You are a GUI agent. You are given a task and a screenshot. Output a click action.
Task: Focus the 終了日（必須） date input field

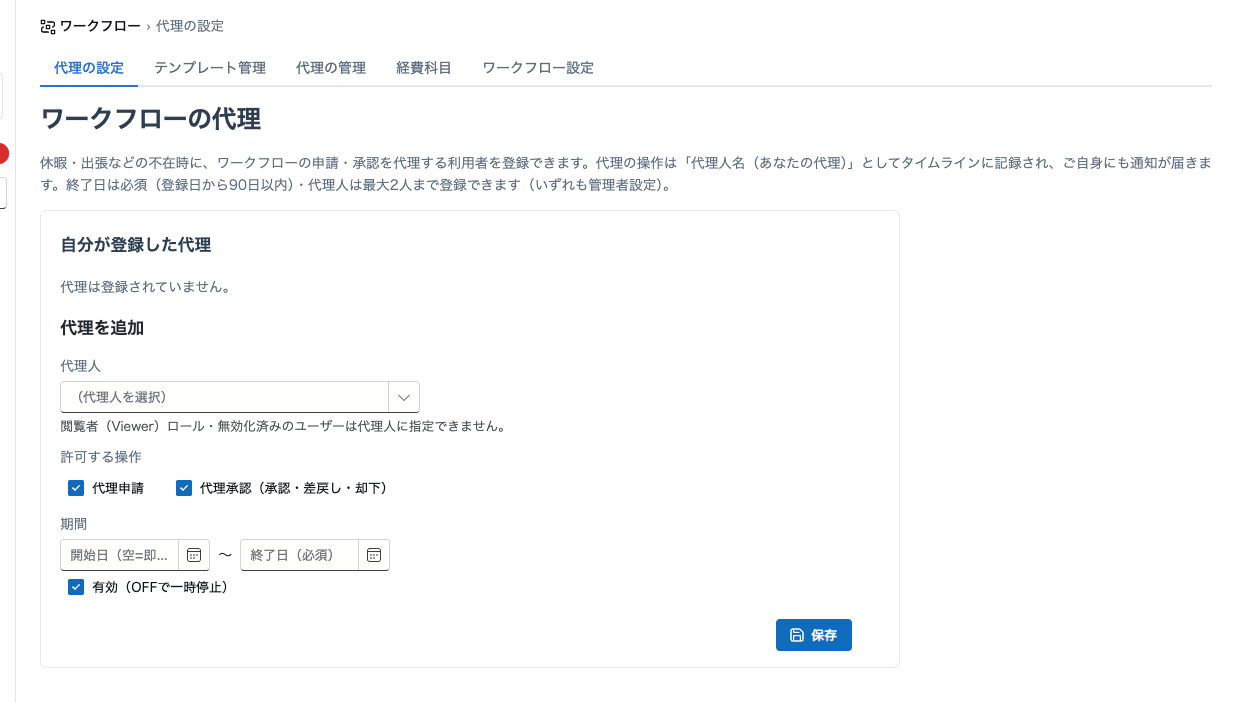pos(299,555)
